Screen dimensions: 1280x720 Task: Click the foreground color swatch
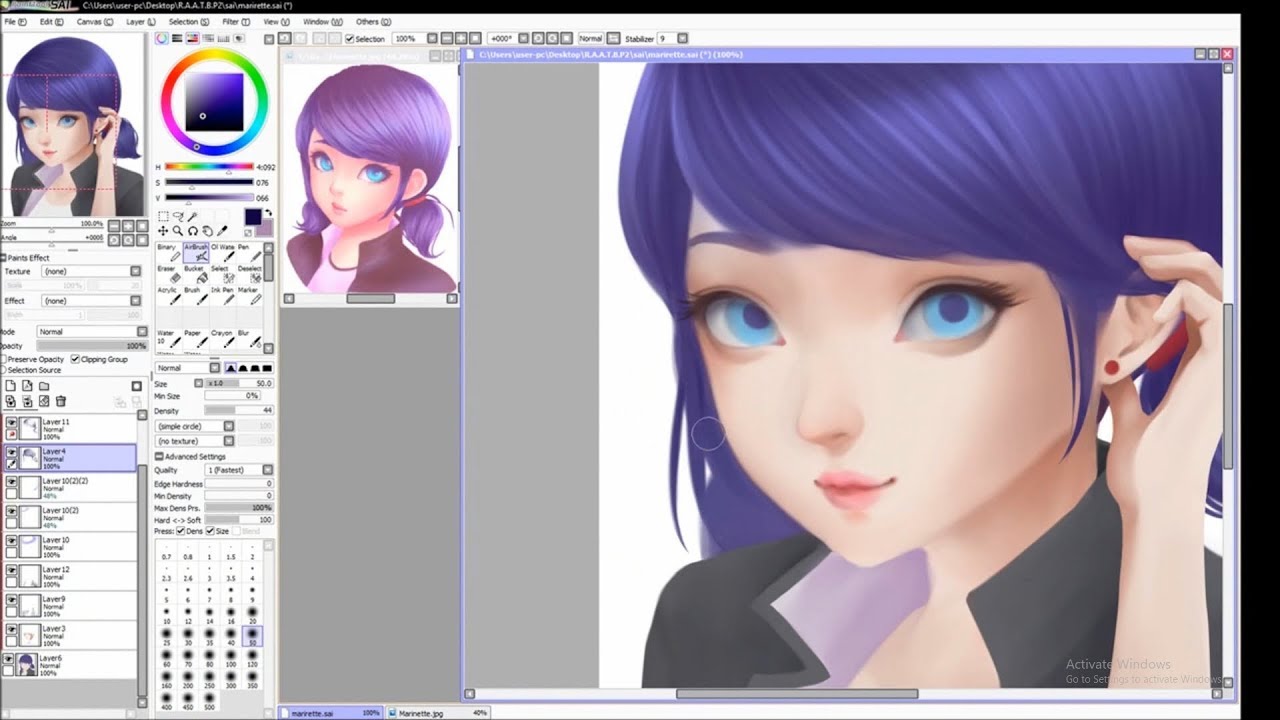pyautogui.click(x=252, y=216)
